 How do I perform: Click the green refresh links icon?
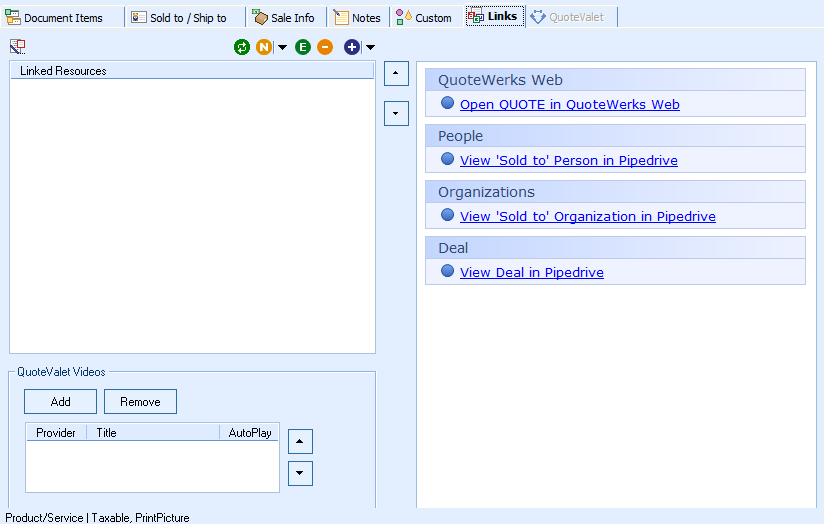242,47
